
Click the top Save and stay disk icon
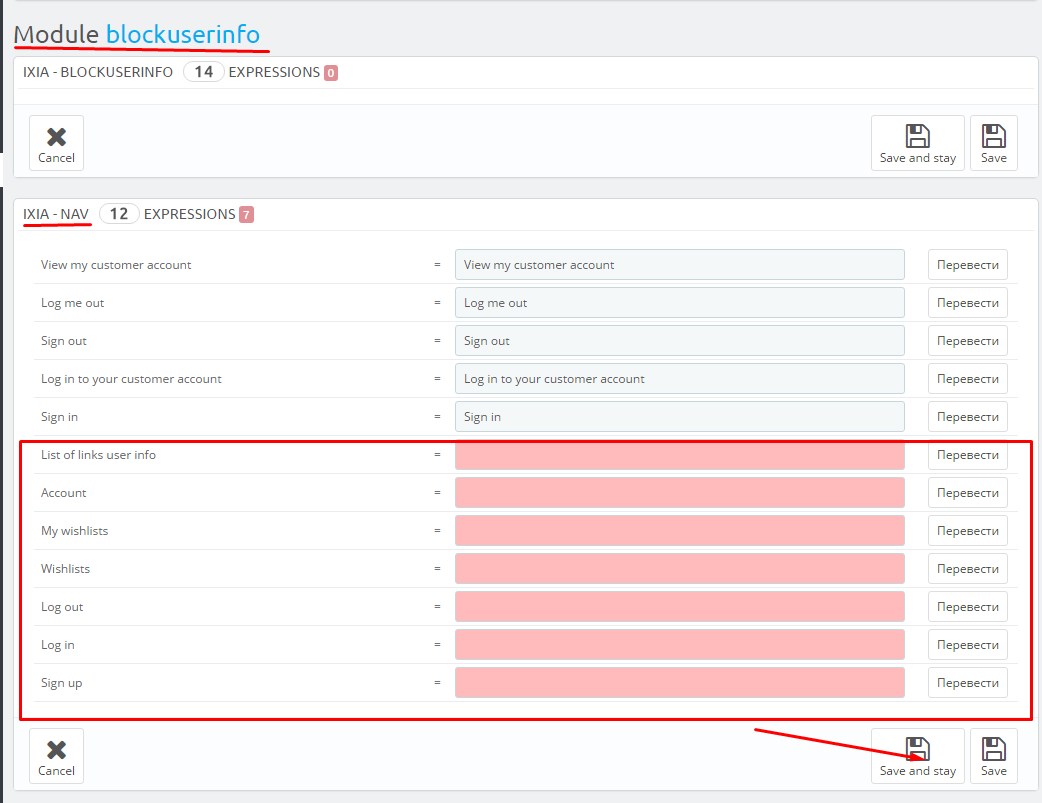pyautogui.click(x=917, y=136)
